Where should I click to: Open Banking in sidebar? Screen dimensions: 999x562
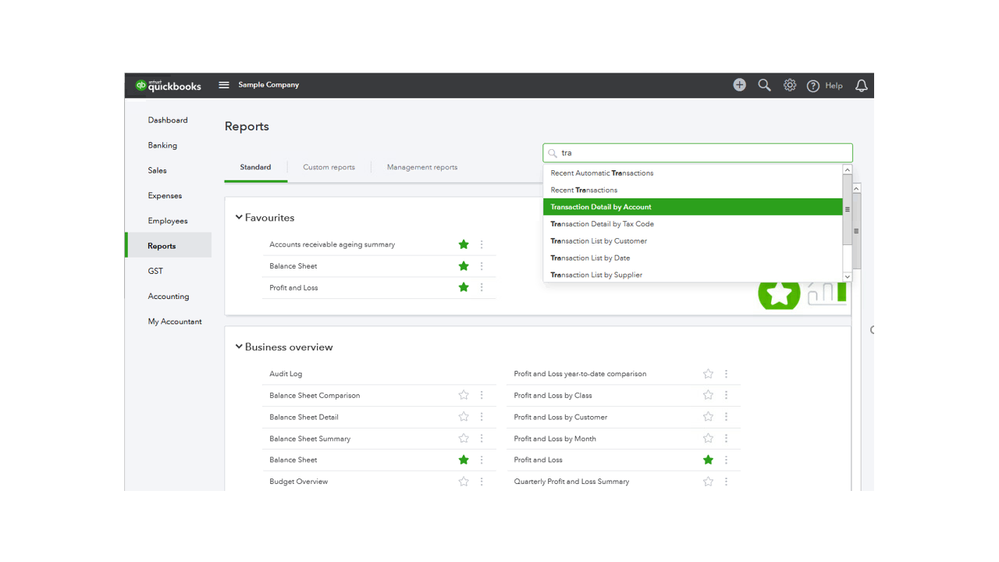[162, 145]
